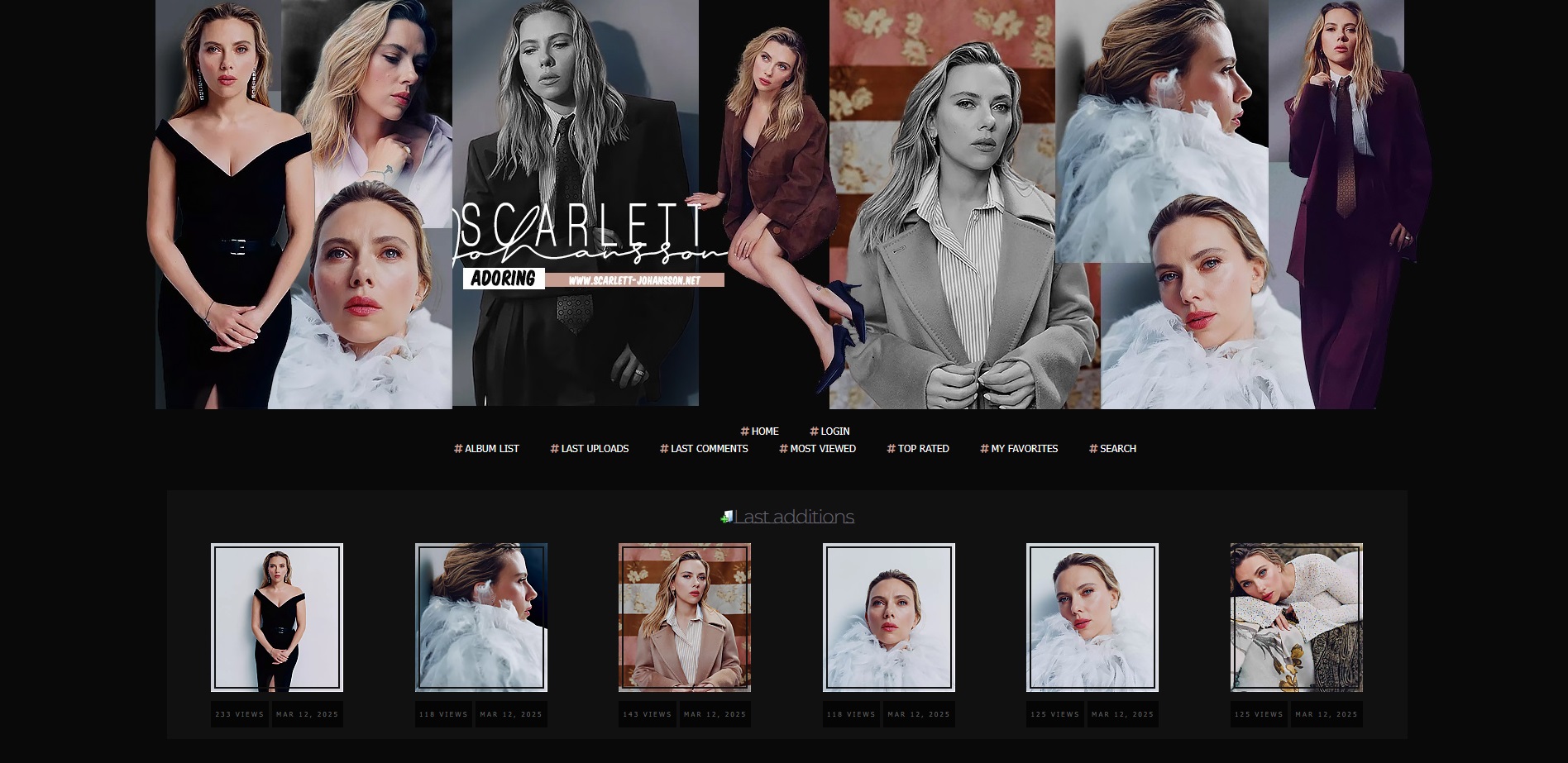Go to the Login page

coord(829,432)
